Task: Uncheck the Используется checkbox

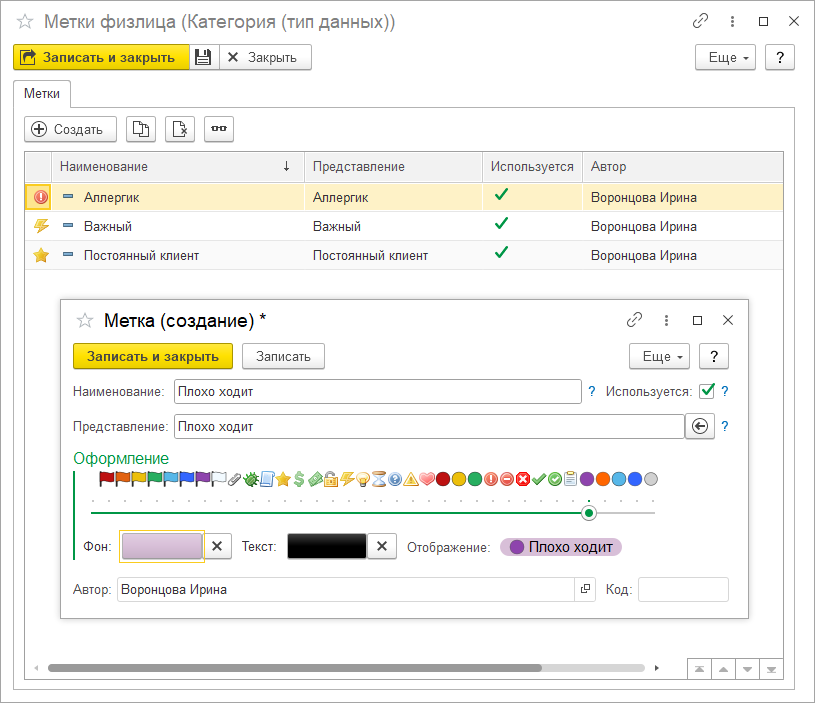Action: [707, 391]
